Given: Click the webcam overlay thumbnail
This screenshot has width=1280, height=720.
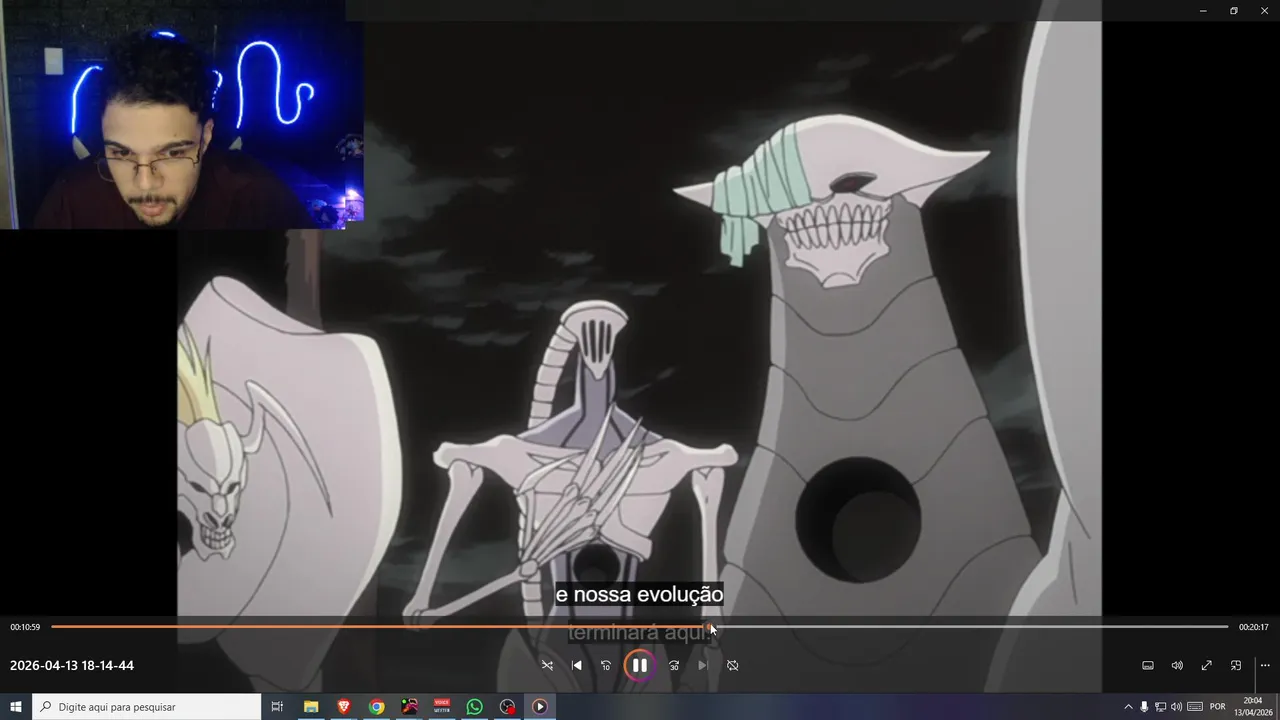Looking at the screenshot, I should click(182, 114).
